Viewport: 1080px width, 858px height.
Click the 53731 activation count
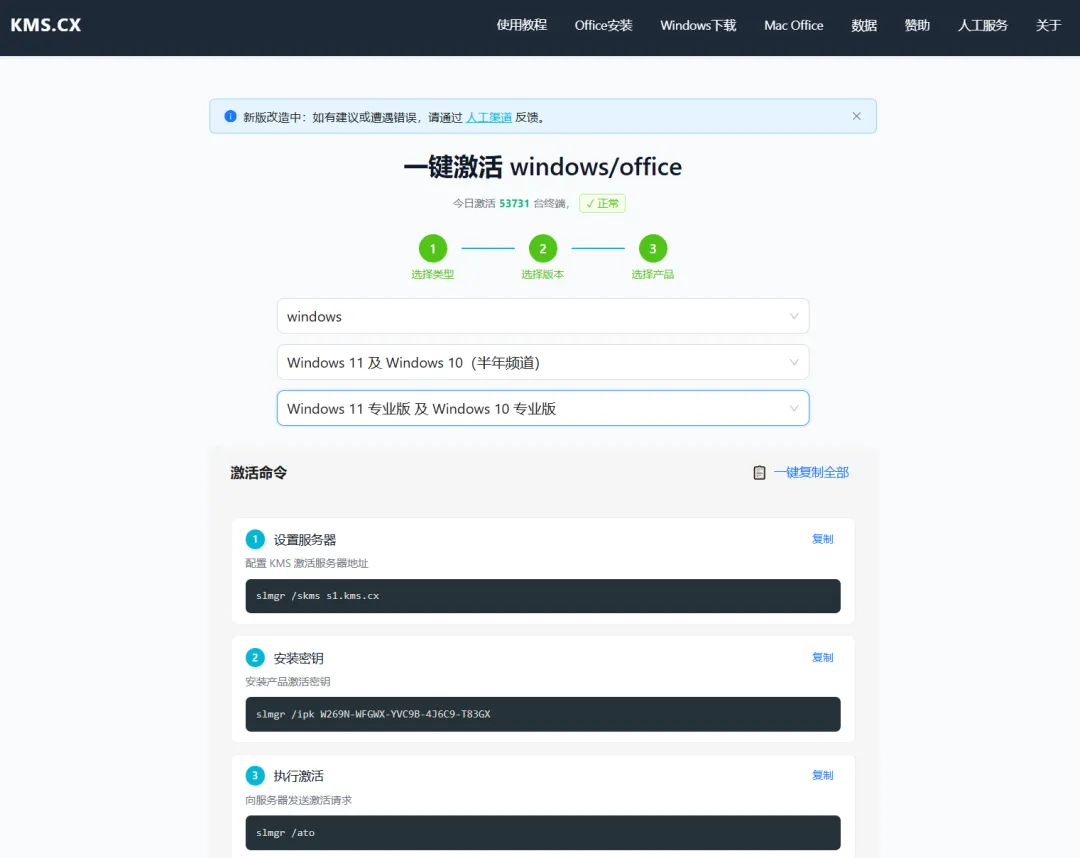click(x=514, y=203)
